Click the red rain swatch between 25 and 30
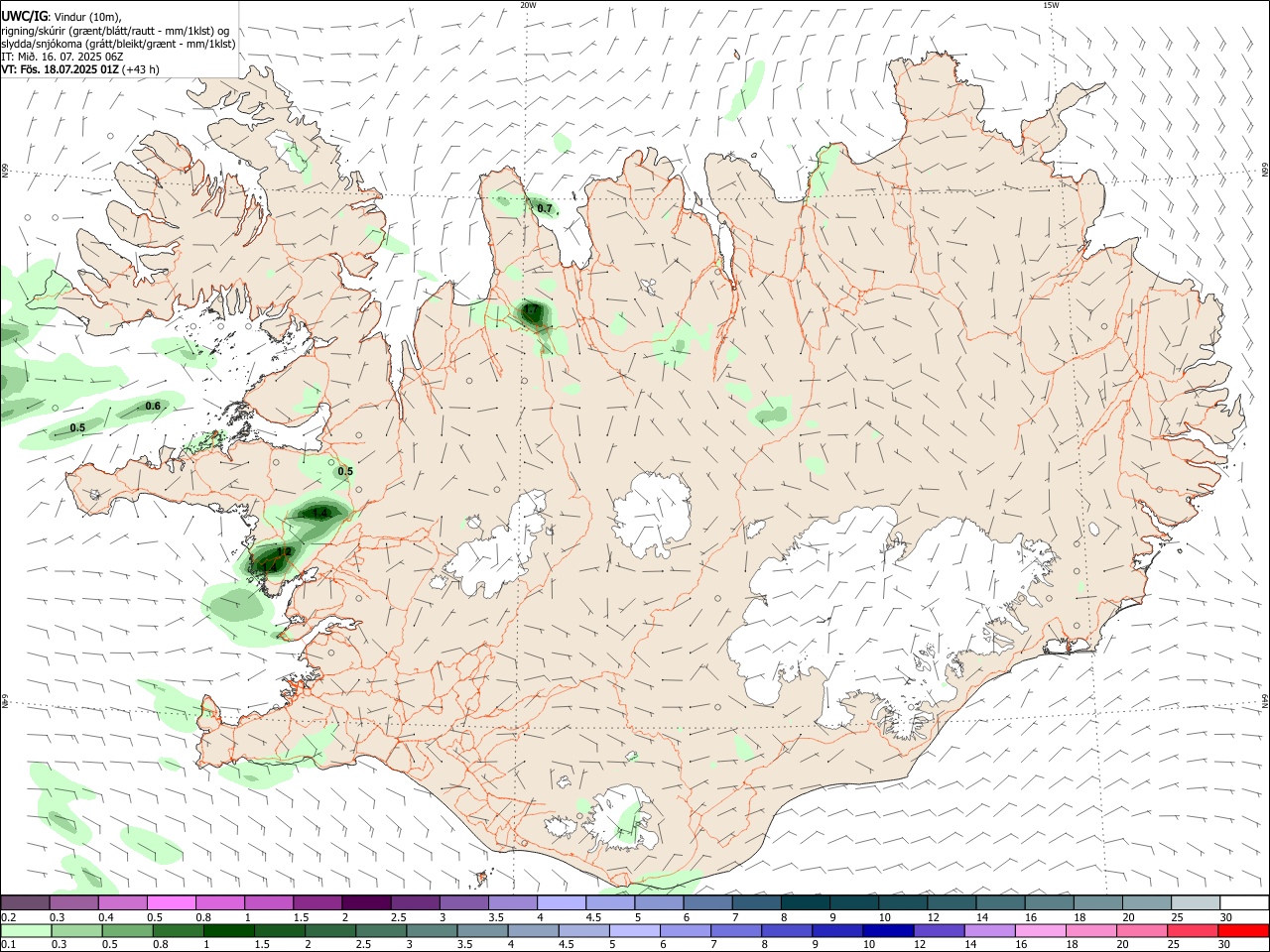 pyautogui.click(x=1193, y=931)
